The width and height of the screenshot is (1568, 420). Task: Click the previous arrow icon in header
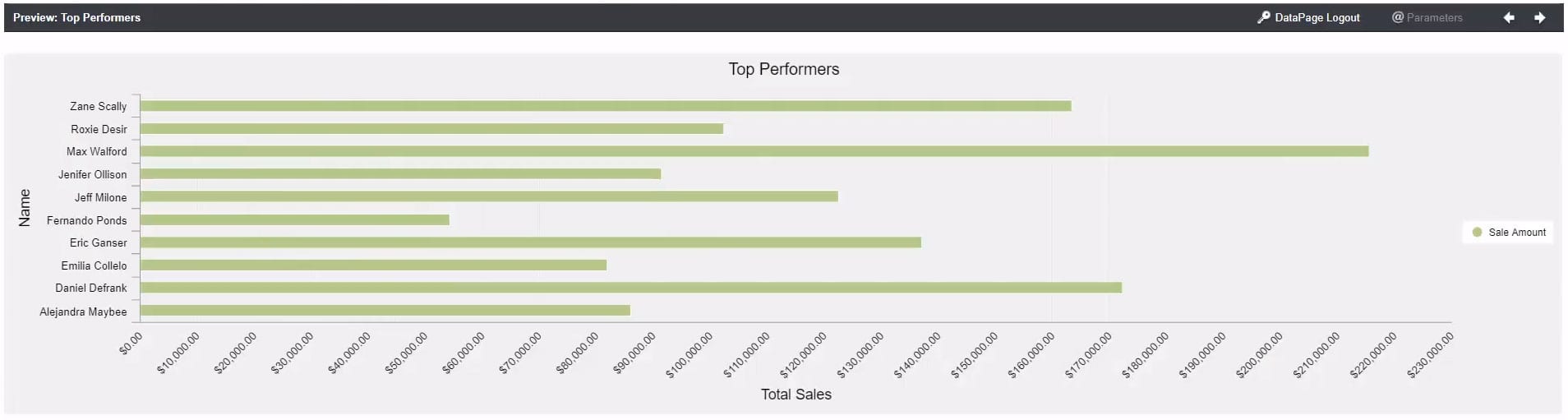pos(1509,17)
